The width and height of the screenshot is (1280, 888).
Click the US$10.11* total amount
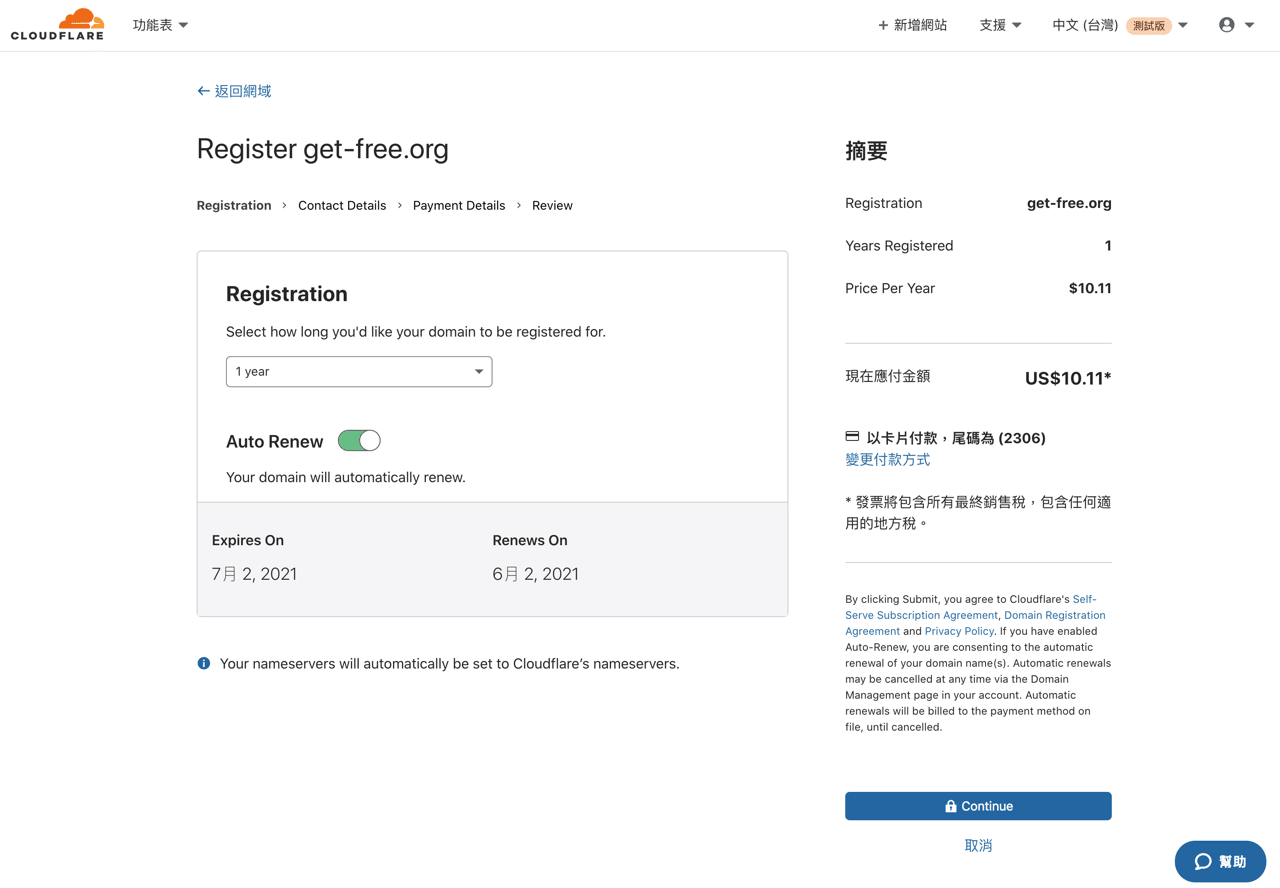tap(1068, 378)
